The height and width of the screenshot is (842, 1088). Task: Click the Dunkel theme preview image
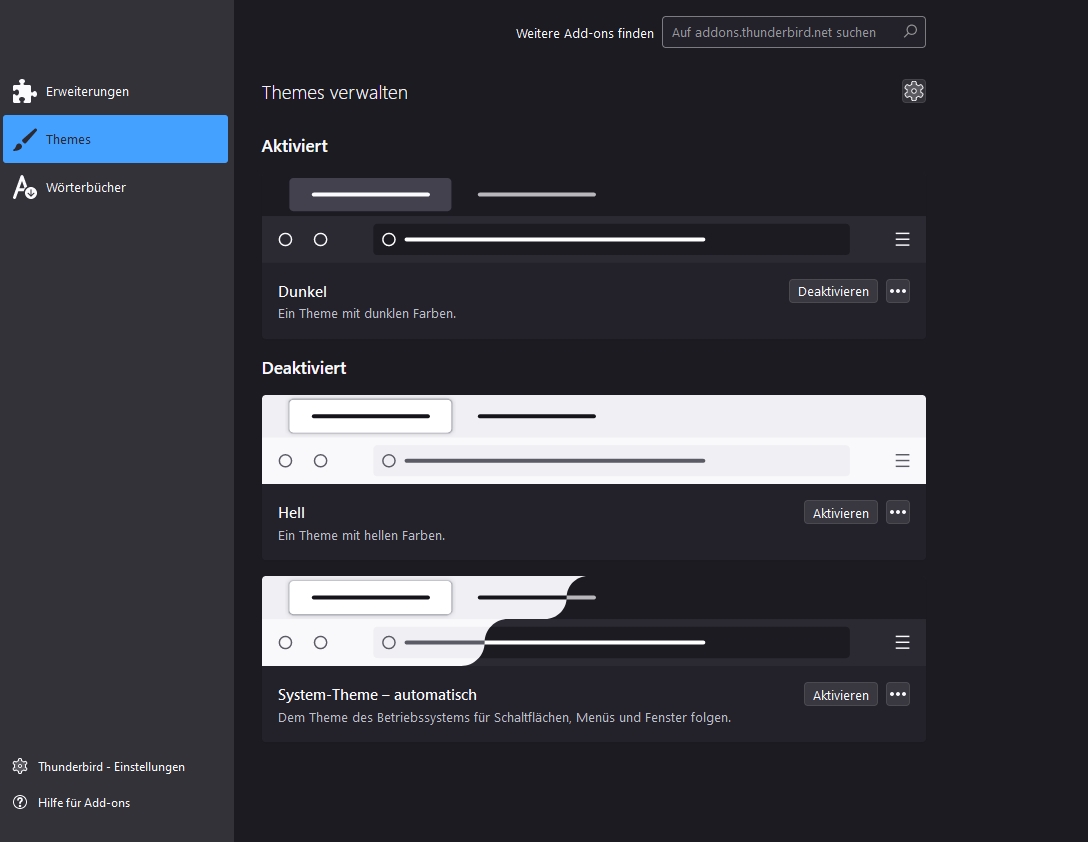point(593,218)
